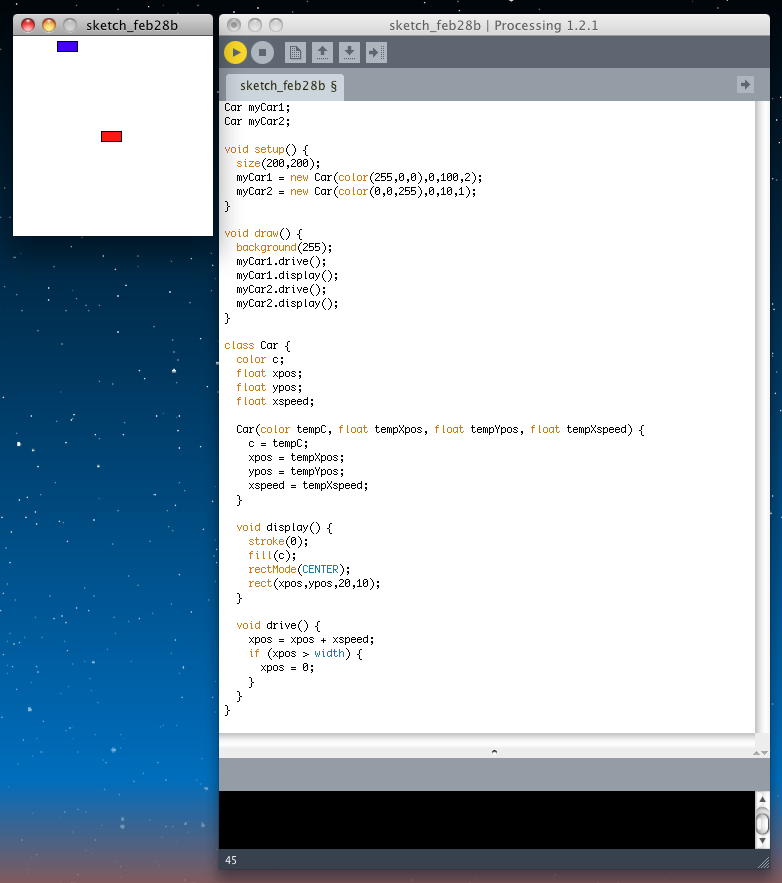Viewport: 782px width, 883px height.
Task: Click the 'myCar1.display();' line
Action: pyautogui.click(x=287, y=276)
